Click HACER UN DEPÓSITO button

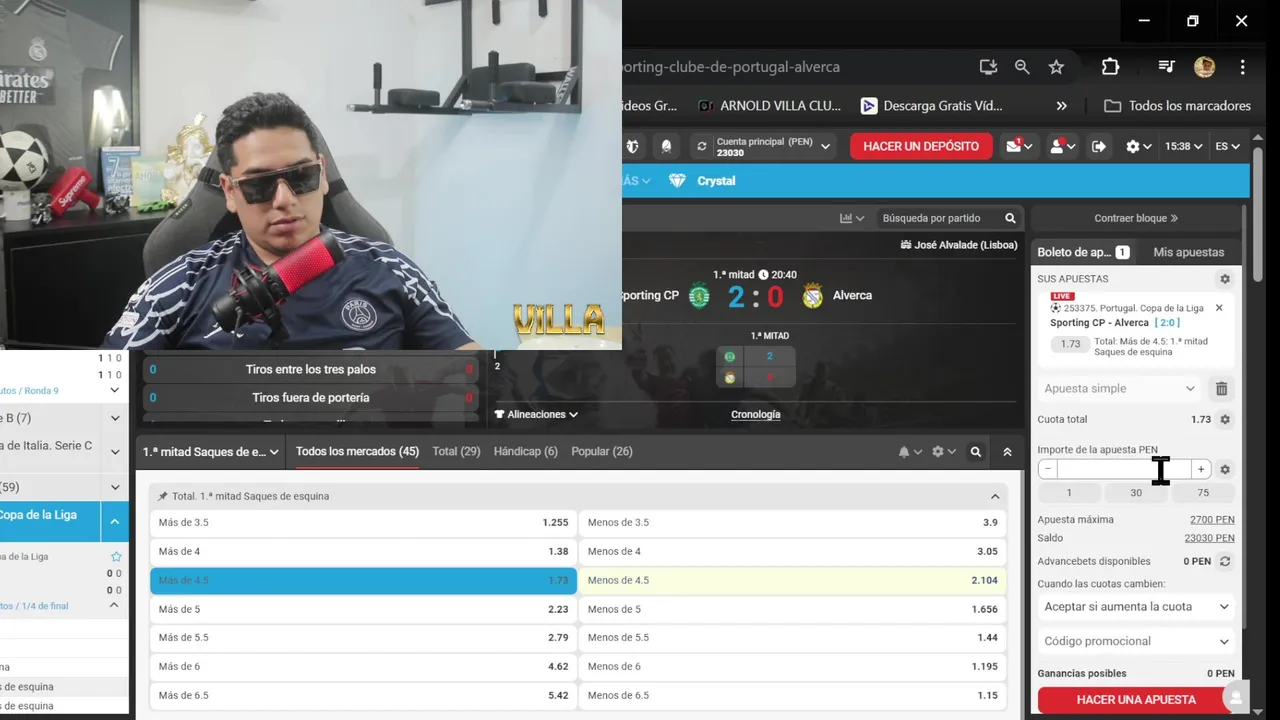[x=921, y=146]
